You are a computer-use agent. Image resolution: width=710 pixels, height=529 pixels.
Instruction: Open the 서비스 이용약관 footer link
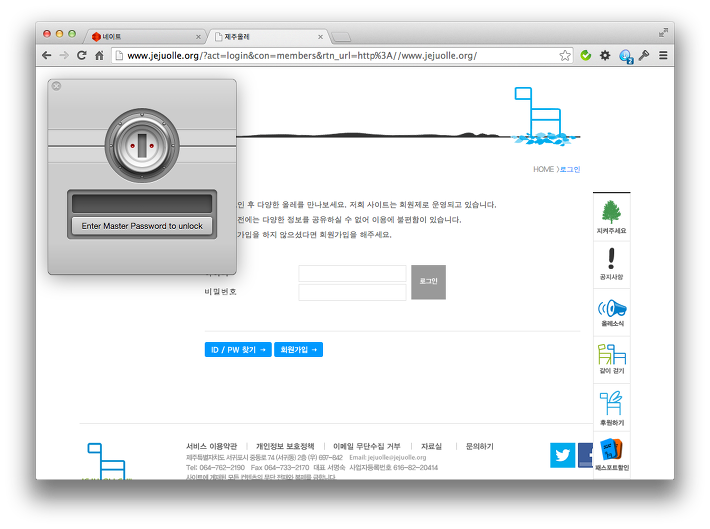tap(211, 446)
